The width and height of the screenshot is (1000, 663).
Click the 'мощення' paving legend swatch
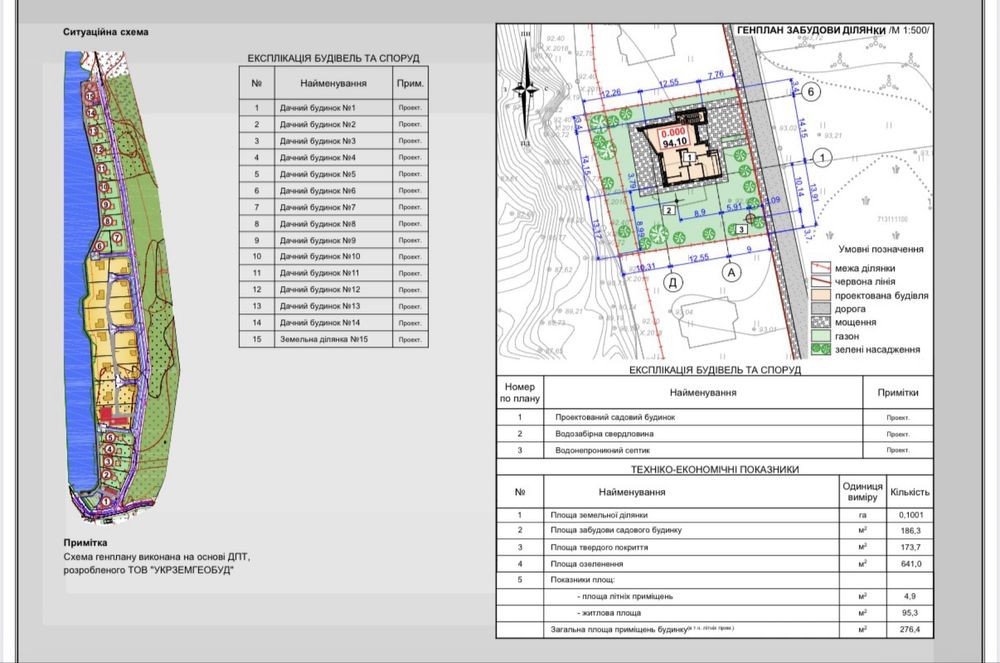tap(820, 323)
